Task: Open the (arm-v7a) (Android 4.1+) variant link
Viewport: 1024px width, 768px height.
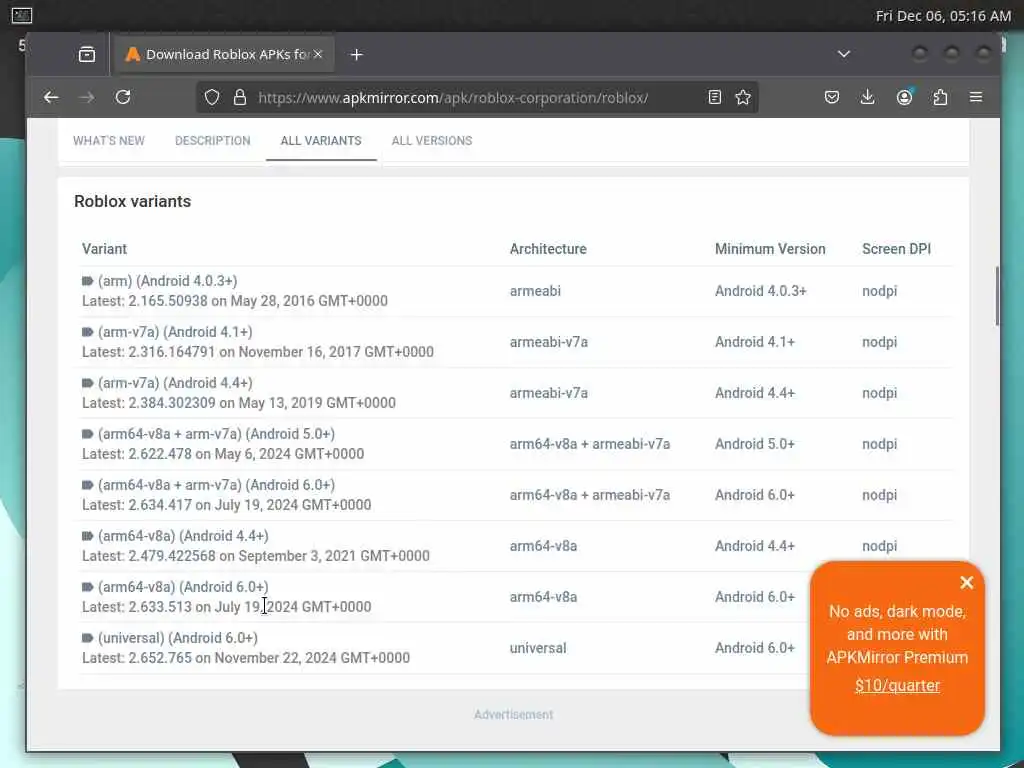Action: coord(175,332)
